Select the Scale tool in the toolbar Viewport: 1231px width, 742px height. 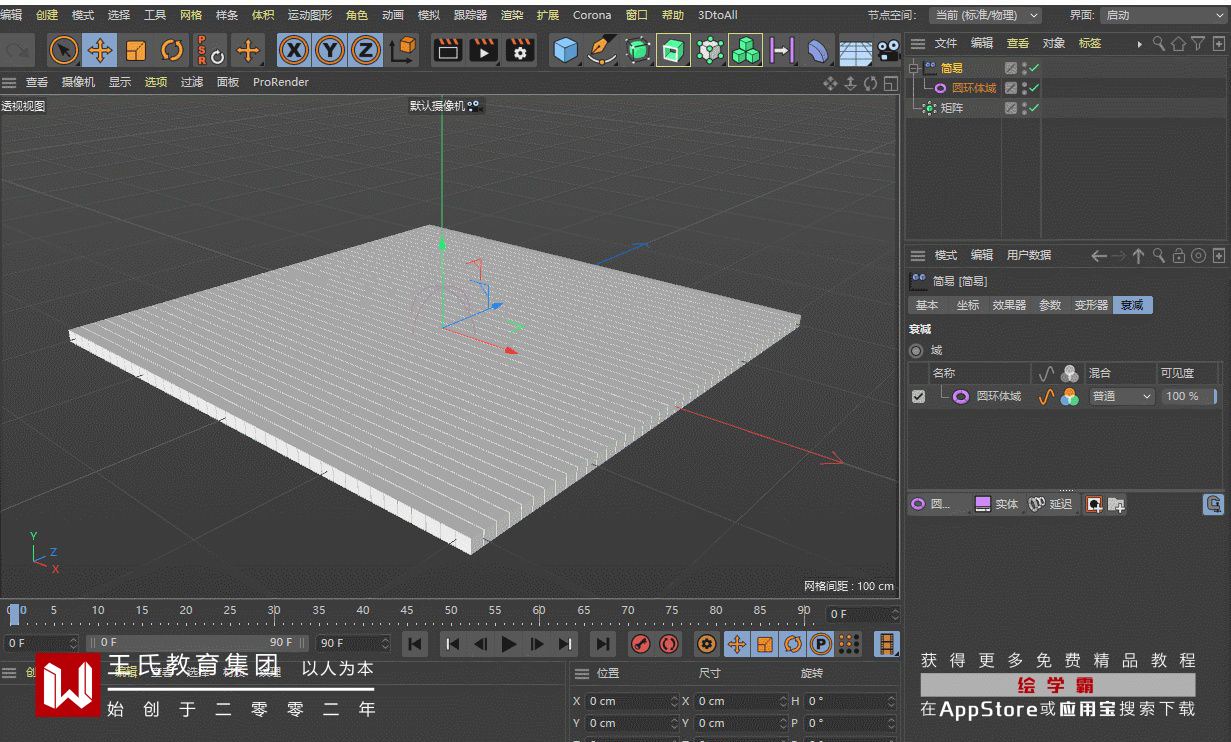pos(136,50)
